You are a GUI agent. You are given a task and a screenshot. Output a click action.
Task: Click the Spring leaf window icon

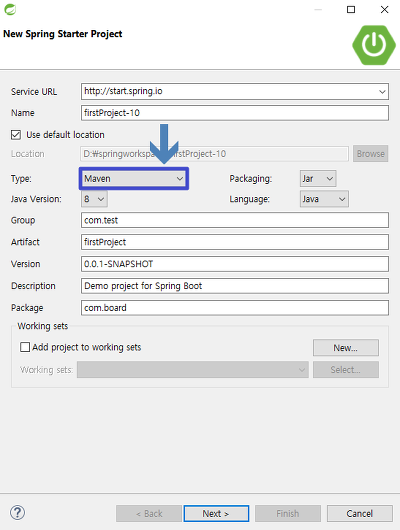tap(10, 9)
